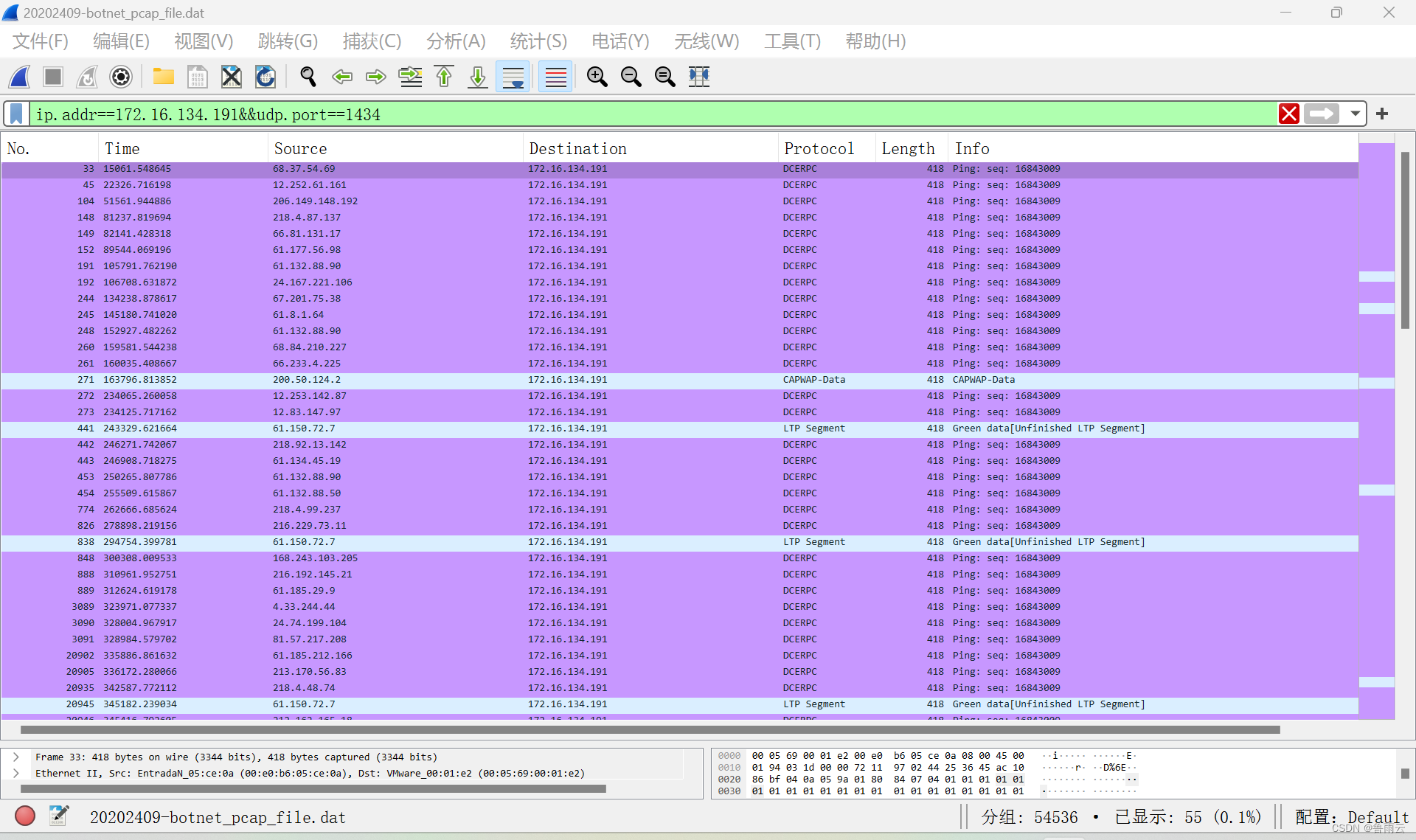Toggle packet colorization rules icon
The height and width of the screenshot is (840, 1416).
555,77
